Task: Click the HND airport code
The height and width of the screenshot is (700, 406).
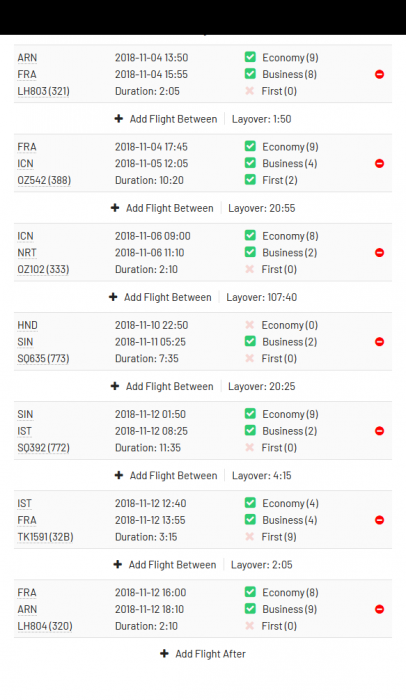Action: 27,325
